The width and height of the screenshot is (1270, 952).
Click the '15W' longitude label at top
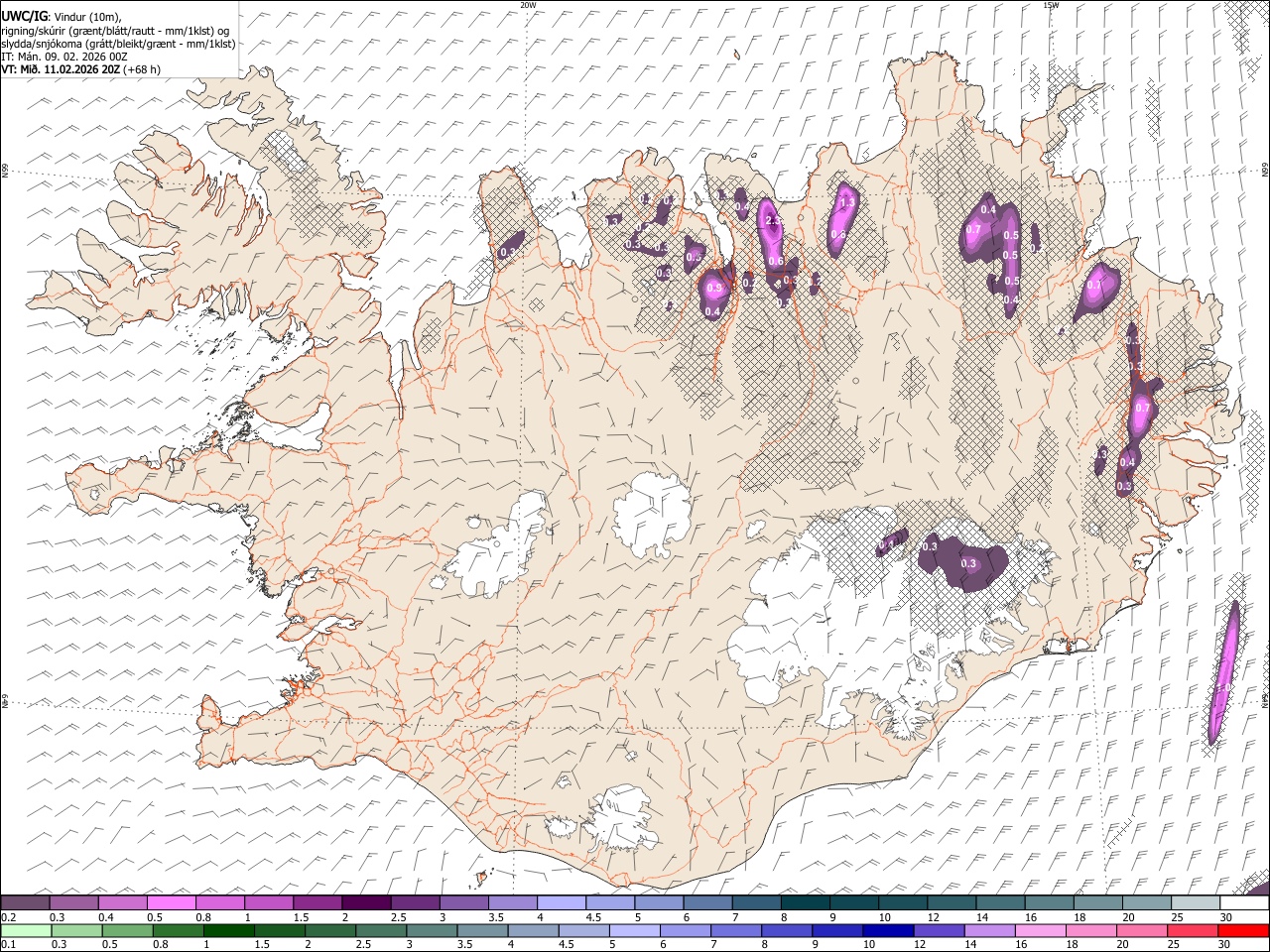1051,5
